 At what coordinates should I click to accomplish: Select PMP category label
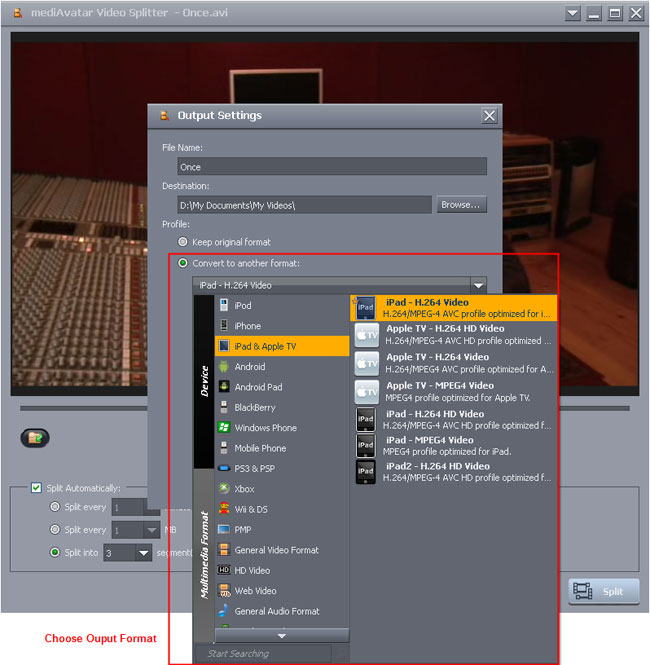(243, 530)
